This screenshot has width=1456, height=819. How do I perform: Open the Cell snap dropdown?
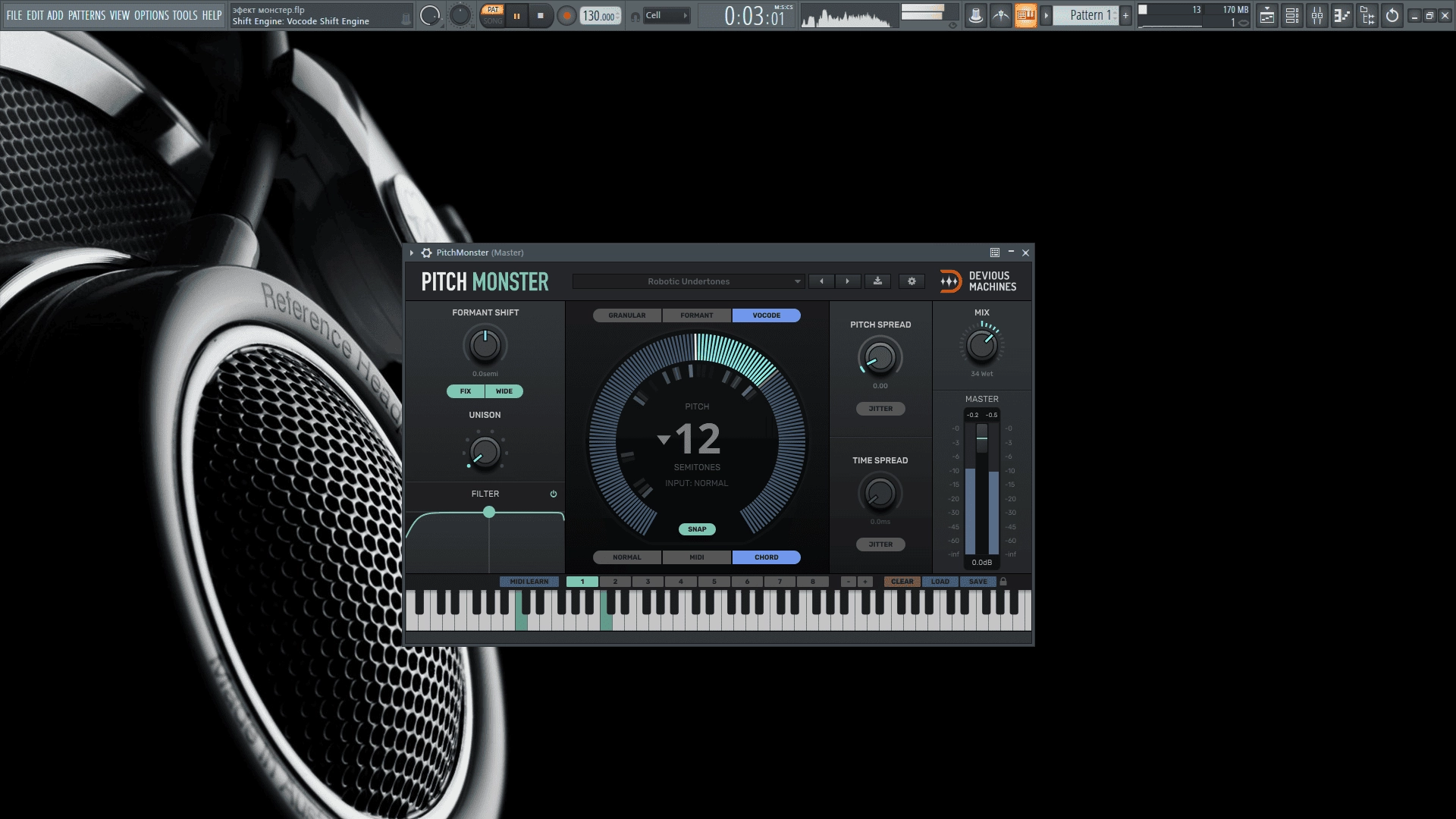coord(667,15)
